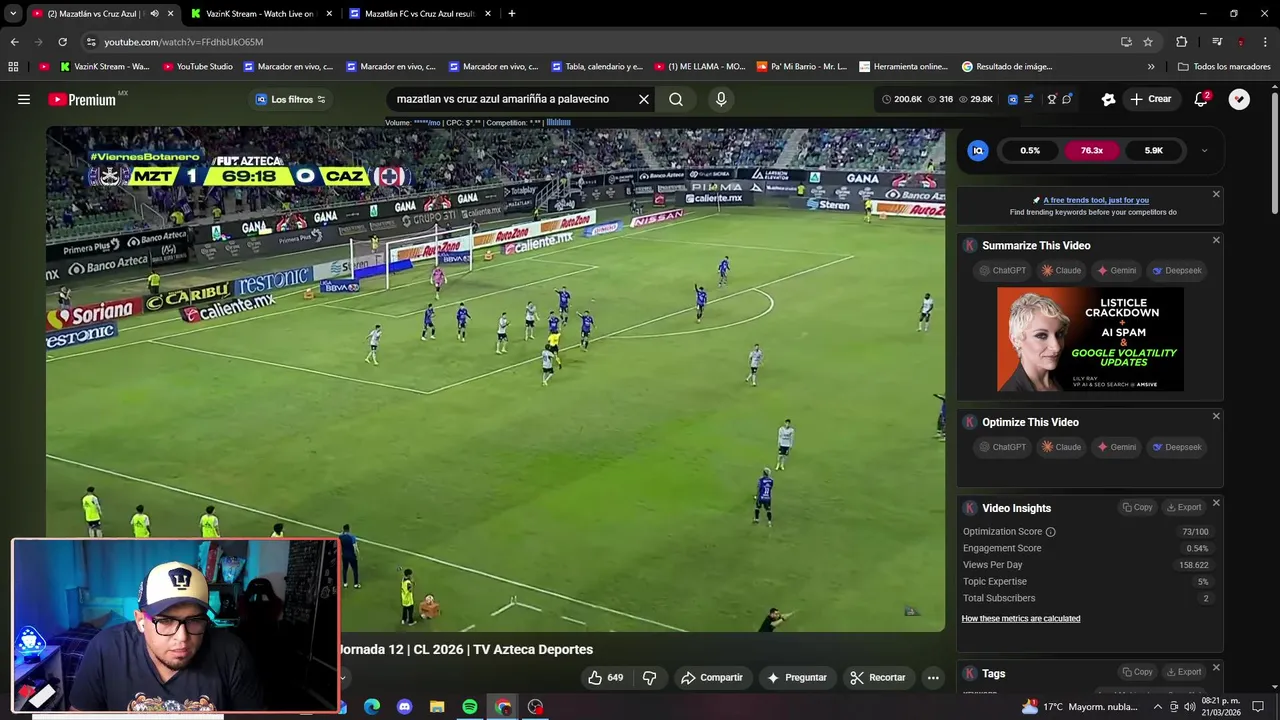Click the flower-shaped icon beside Crear
The width and height of the screenshot is (1280, 720).
(1108, 99)
